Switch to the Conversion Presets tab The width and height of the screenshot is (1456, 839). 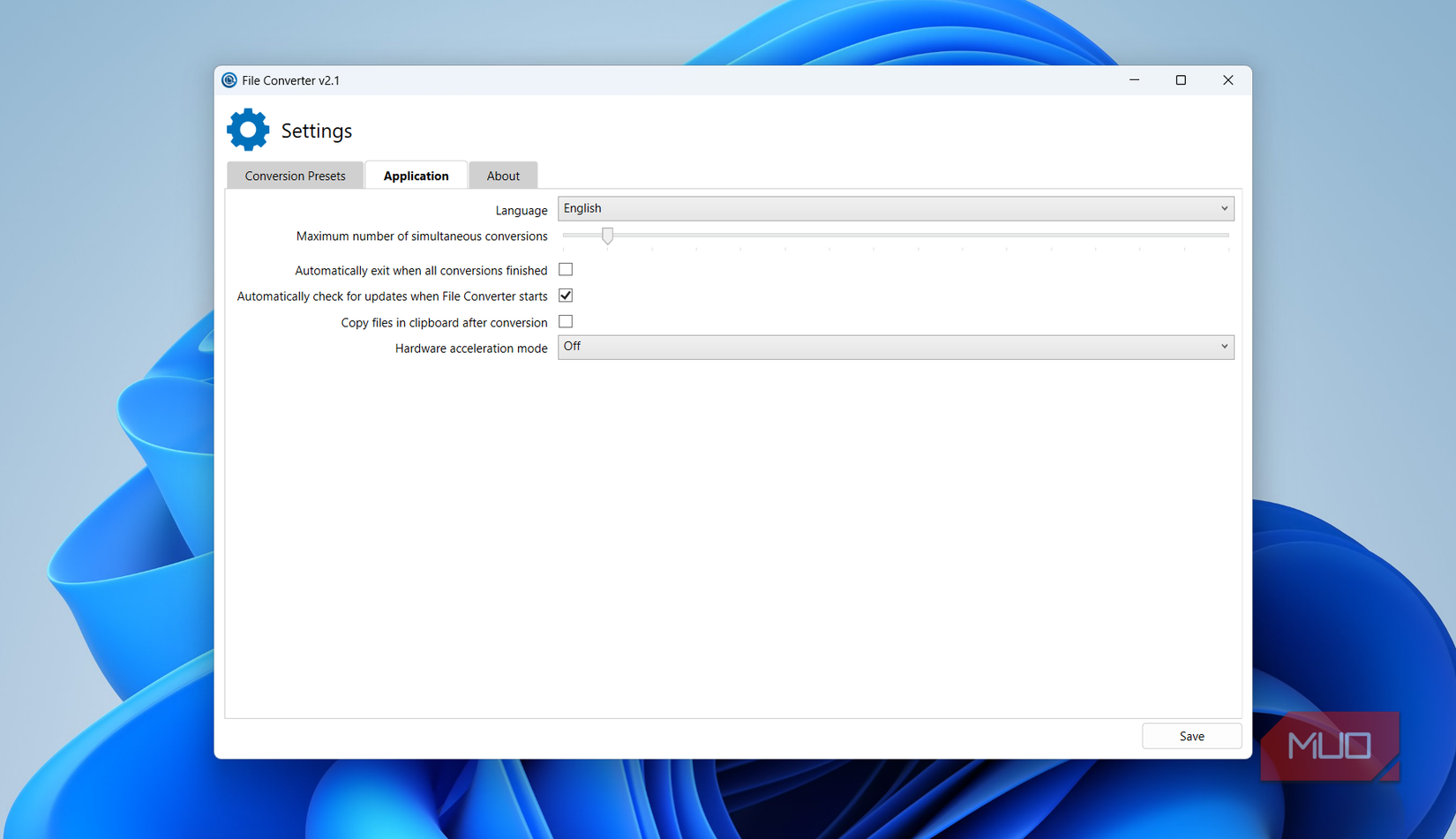coord(295,175)
